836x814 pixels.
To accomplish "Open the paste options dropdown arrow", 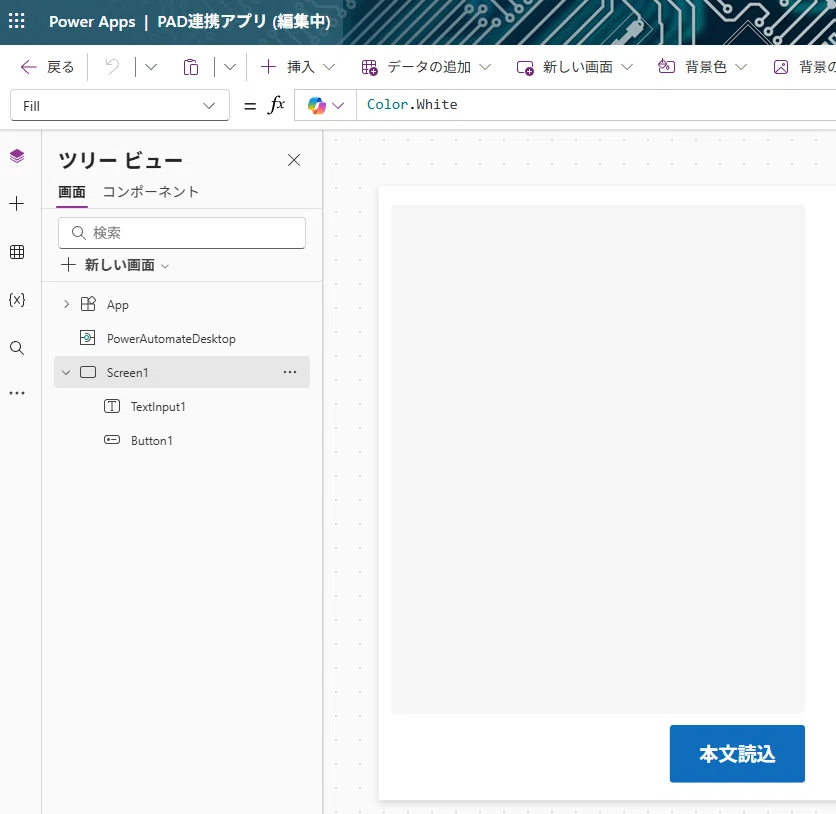I will 230,67.
